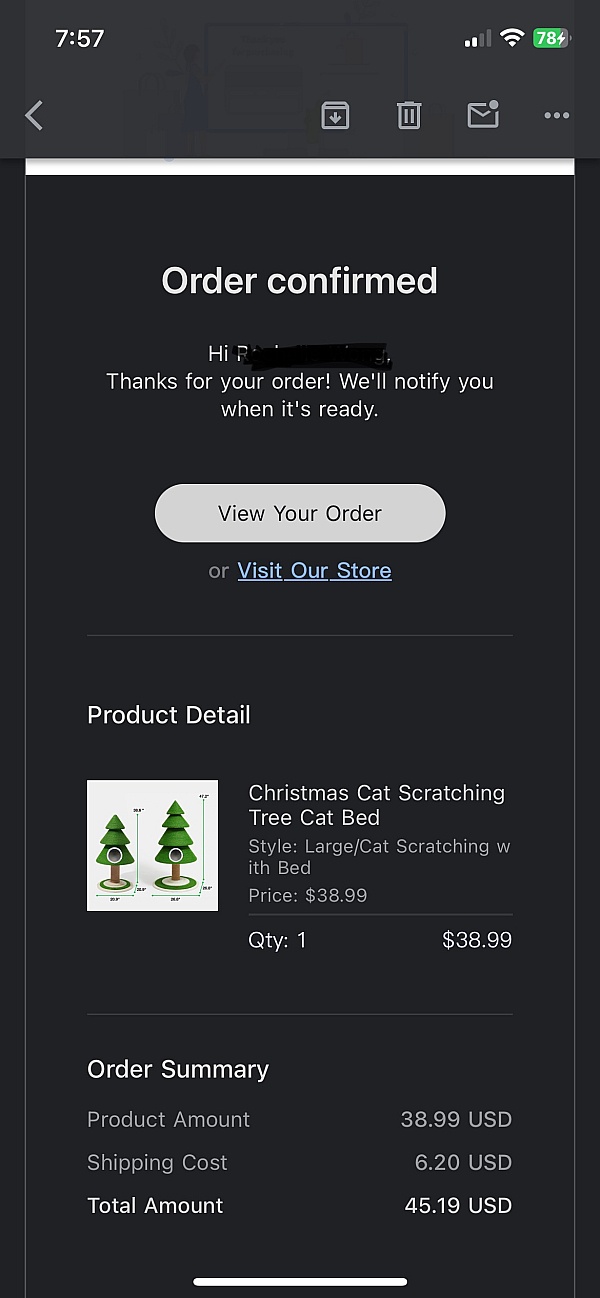Tap the Christmas Cat Scratching Tree Cat Bed title
Screen dimensions: 600x1298
pyautogui.click(x=376, y=805)
